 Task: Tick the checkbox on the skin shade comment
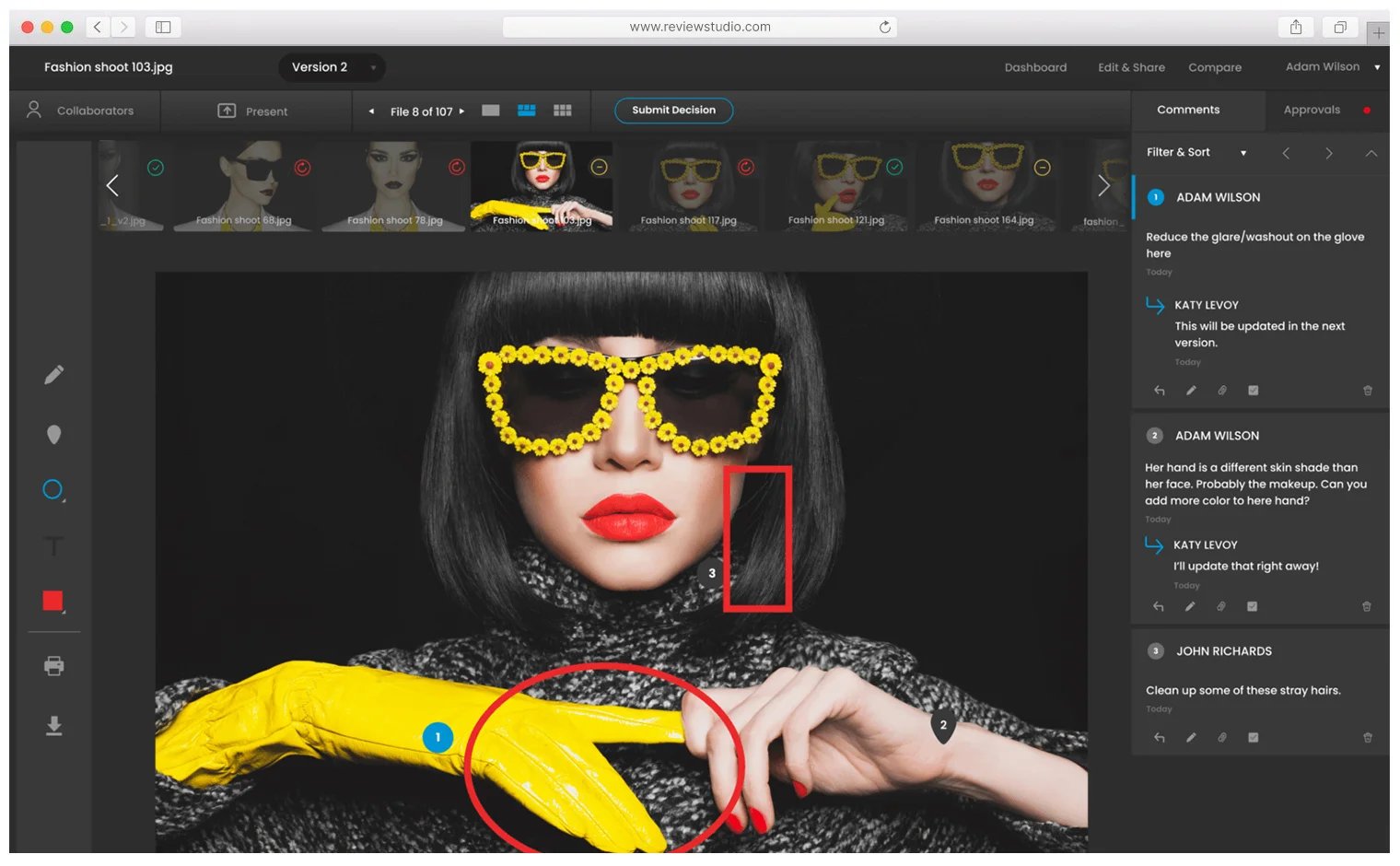point(1252,607)
